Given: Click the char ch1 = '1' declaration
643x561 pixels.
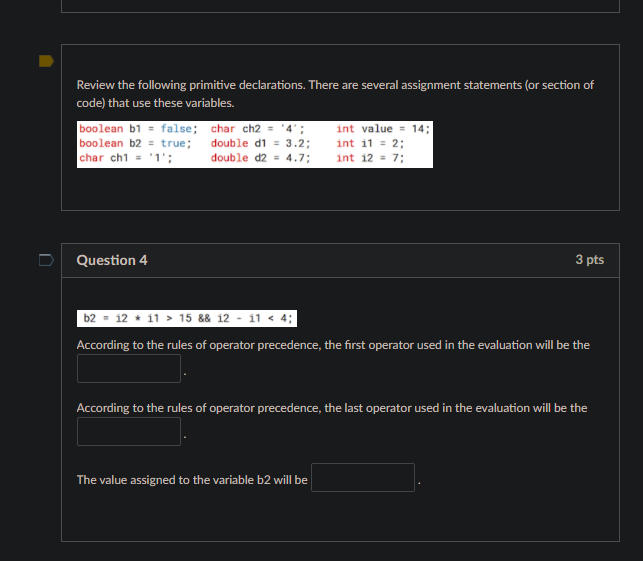Looking at the screenshot, I should coord(125,158).
